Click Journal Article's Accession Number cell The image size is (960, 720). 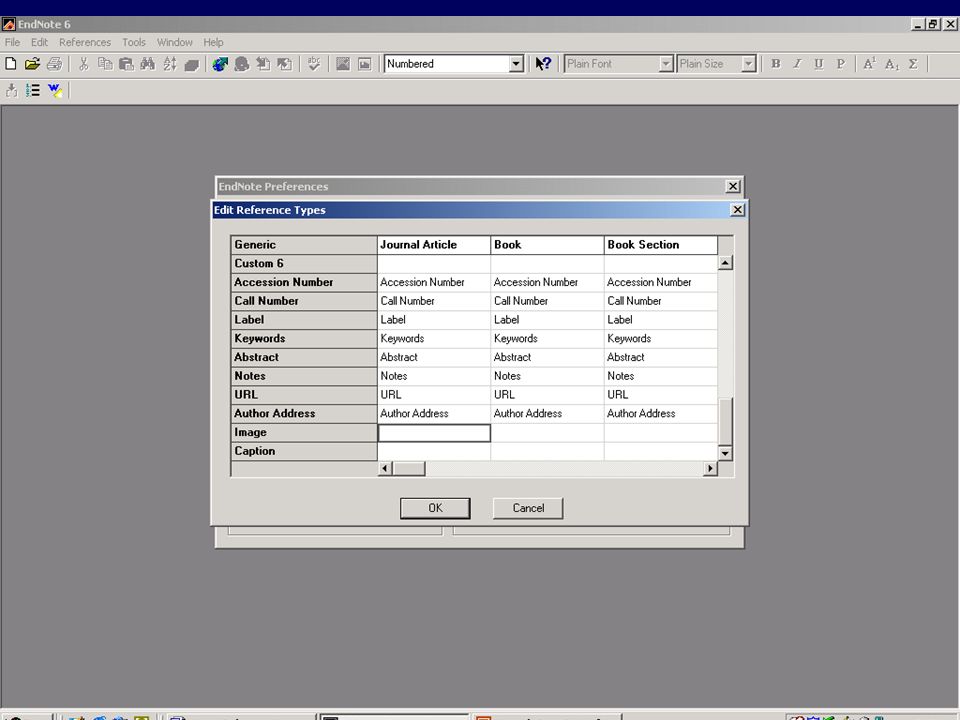(434, 282)
